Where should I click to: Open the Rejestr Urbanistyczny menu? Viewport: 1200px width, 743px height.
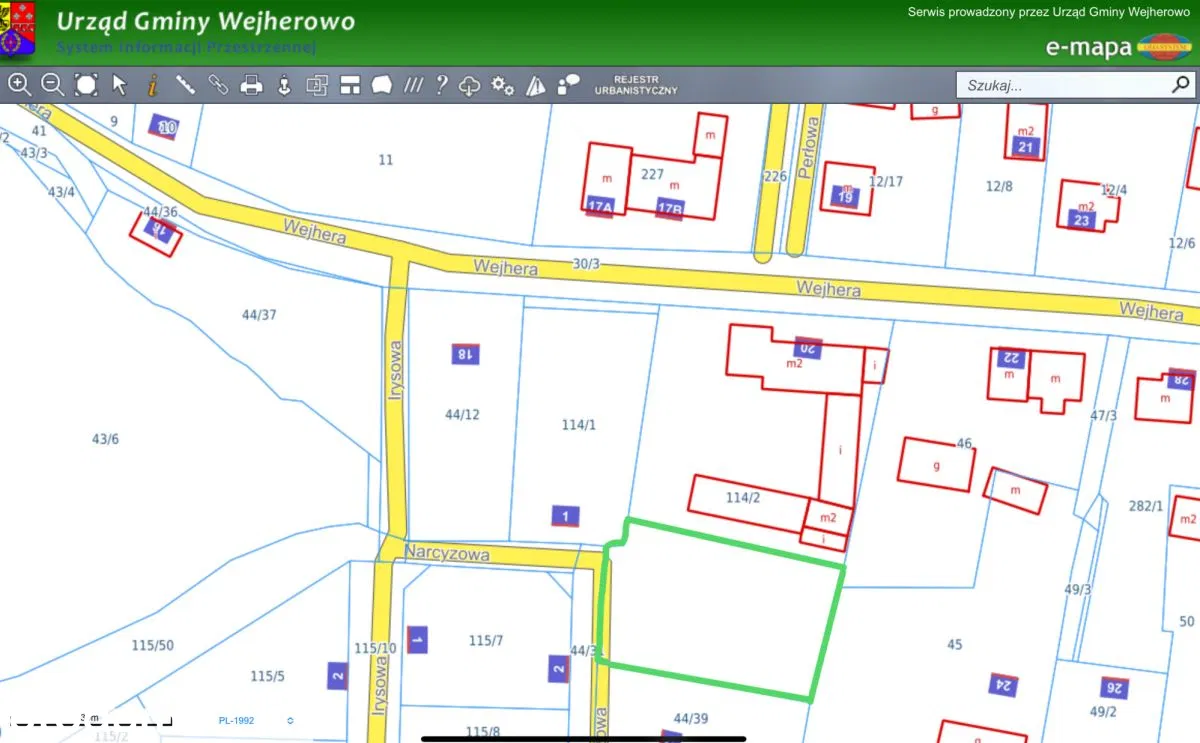click(636, 85)
